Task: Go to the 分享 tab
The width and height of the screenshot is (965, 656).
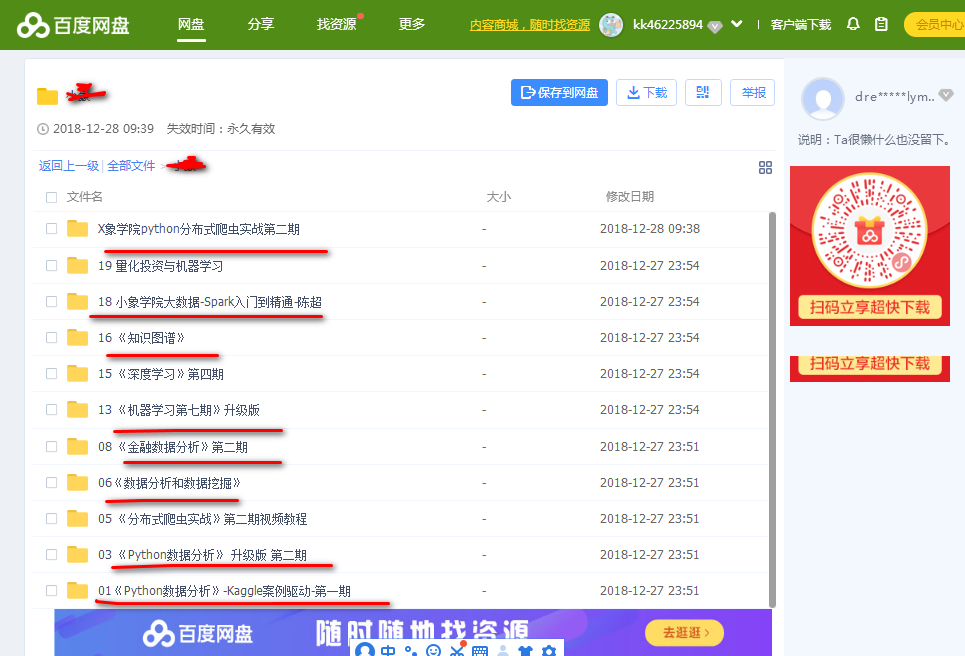Action: [261, 25]
